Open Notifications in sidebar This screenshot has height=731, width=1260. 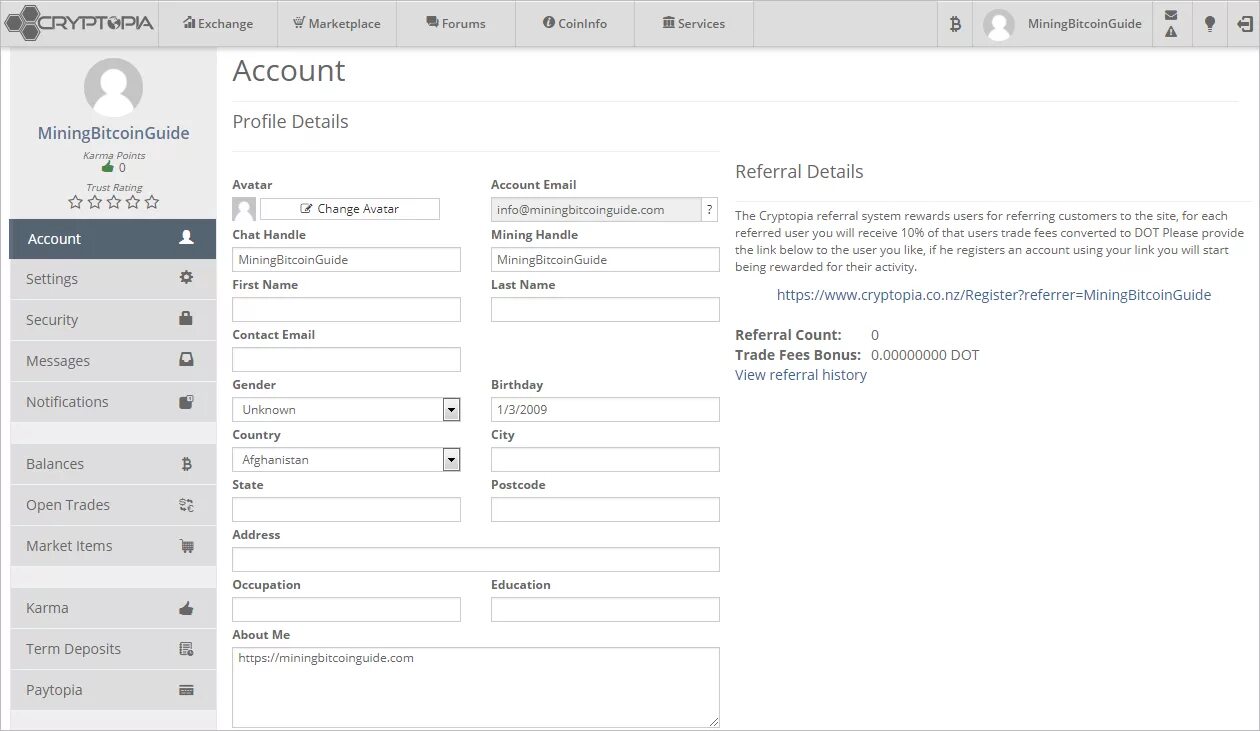click(x=113, y=402)
